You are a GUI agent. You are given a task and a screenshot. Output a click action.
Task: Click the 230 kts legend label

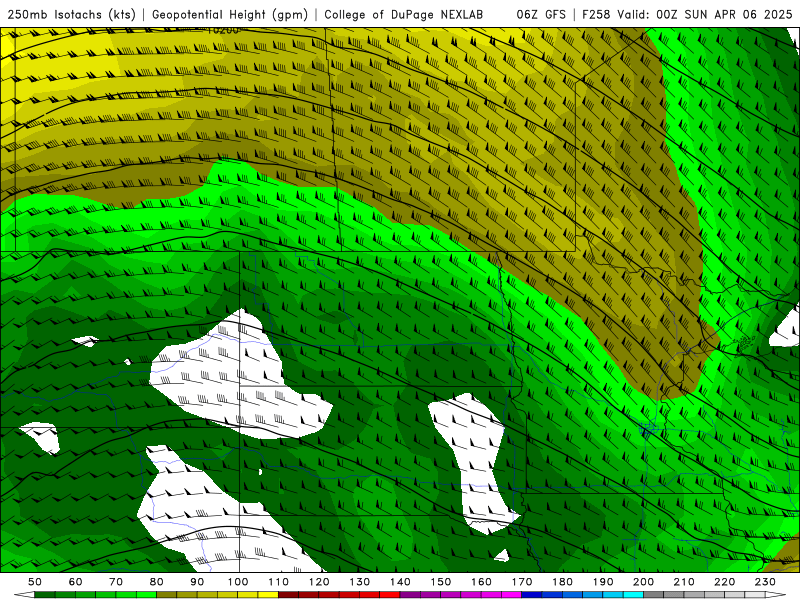(765, 582)
